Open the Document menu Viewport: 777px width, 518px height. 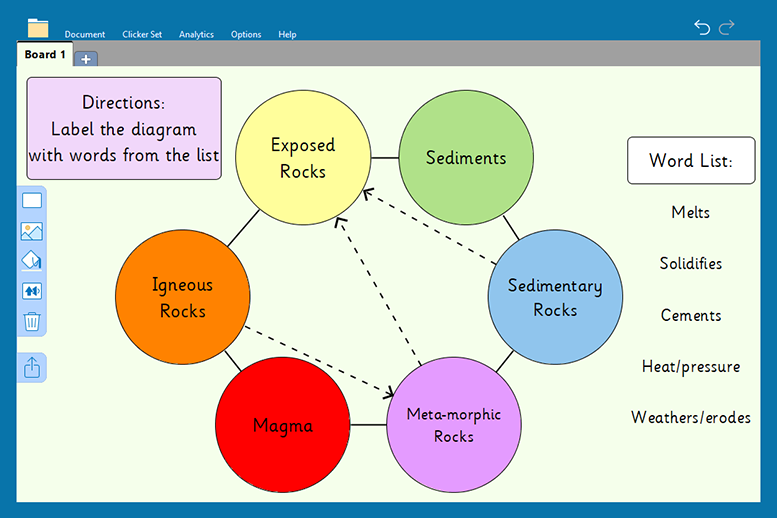pyautogui.click(x=85, y=35)
